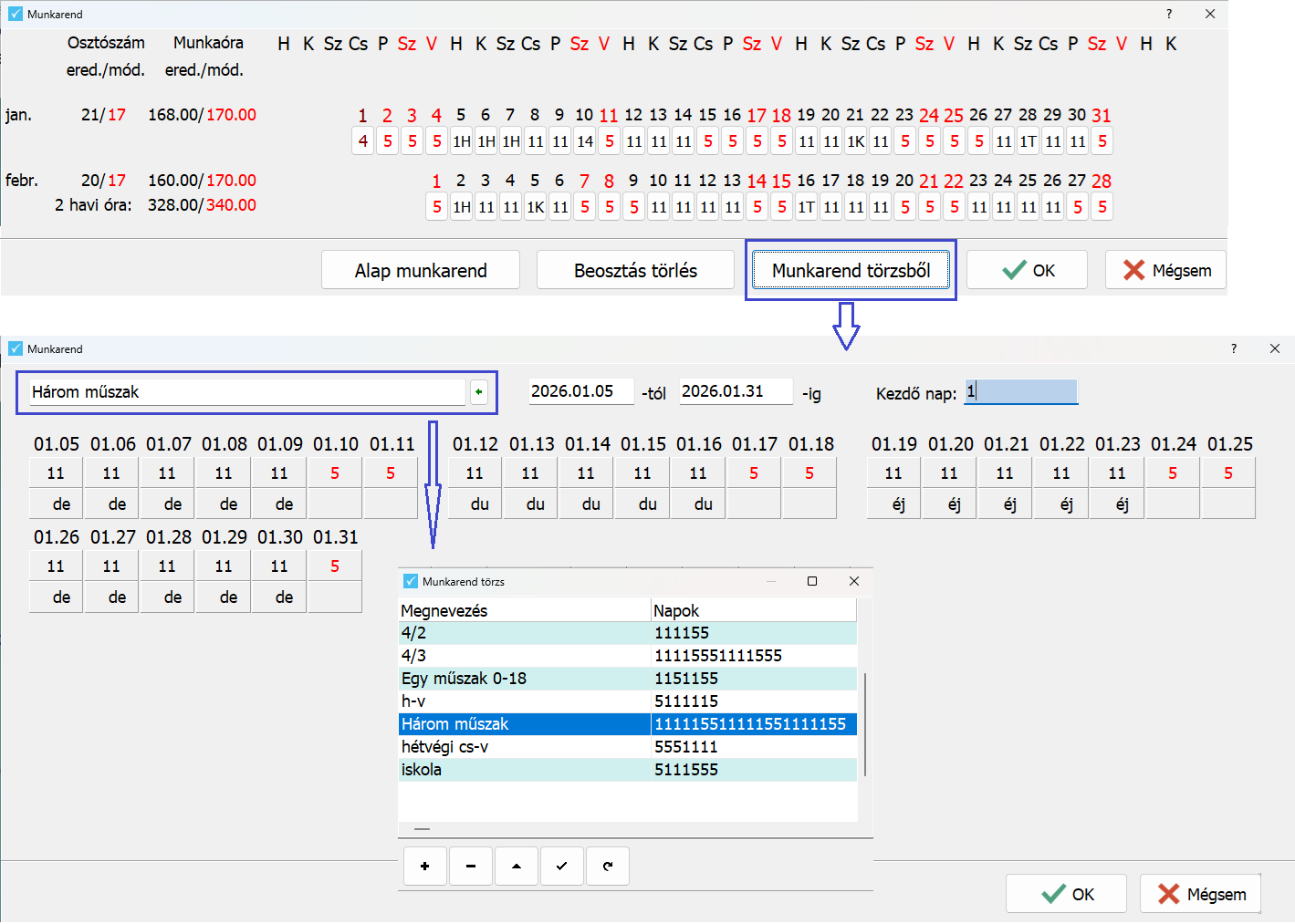1295x924 pixels.
Task: Click the Beosztás törlés button
Action: coord(635,271)
